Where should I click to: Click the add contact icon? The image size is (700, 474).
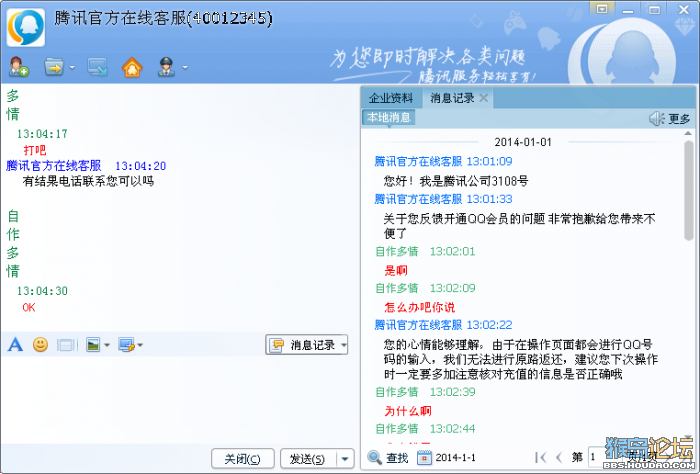[x=19, y=67]
